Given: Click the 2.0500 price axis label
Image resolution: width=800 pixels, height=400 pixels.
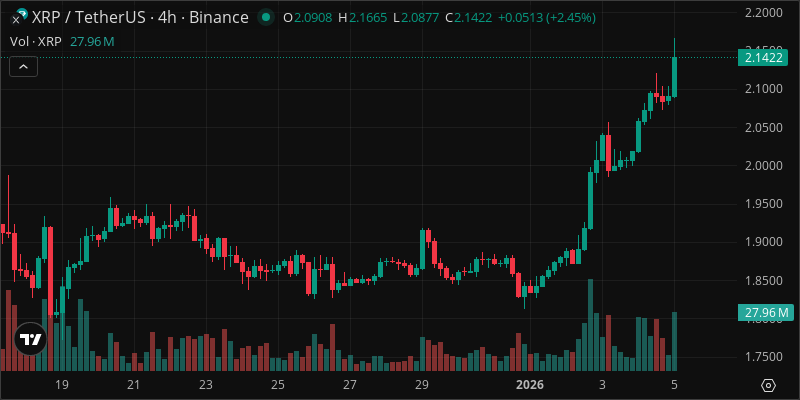Looking at the screenshot, I should [764, 128].
